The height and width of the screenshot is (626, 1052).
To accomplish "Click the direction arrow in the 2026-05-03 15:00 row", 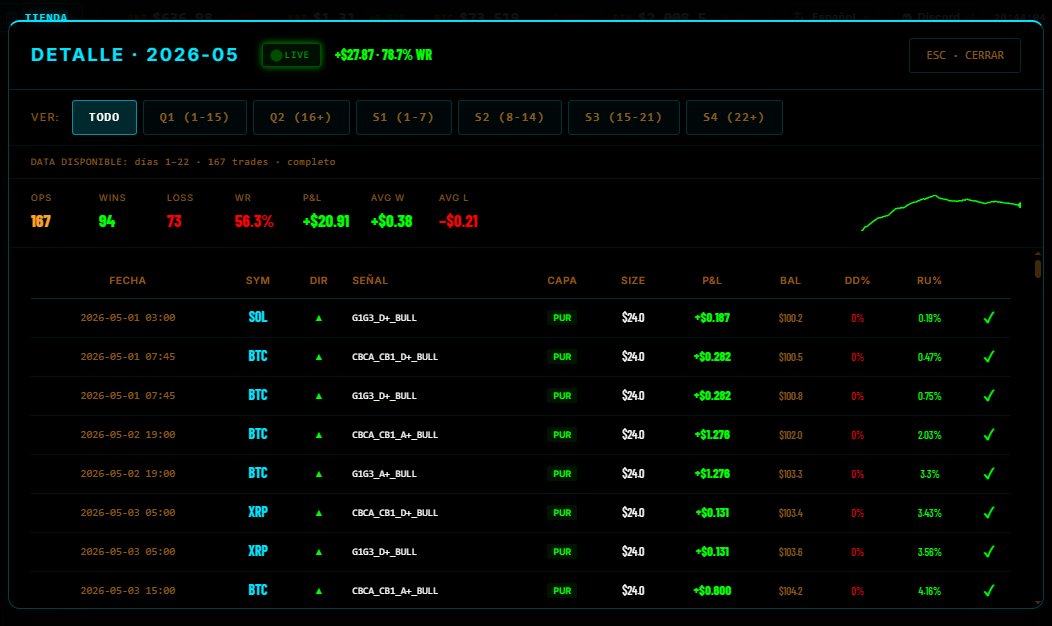I will click(319, 591).
